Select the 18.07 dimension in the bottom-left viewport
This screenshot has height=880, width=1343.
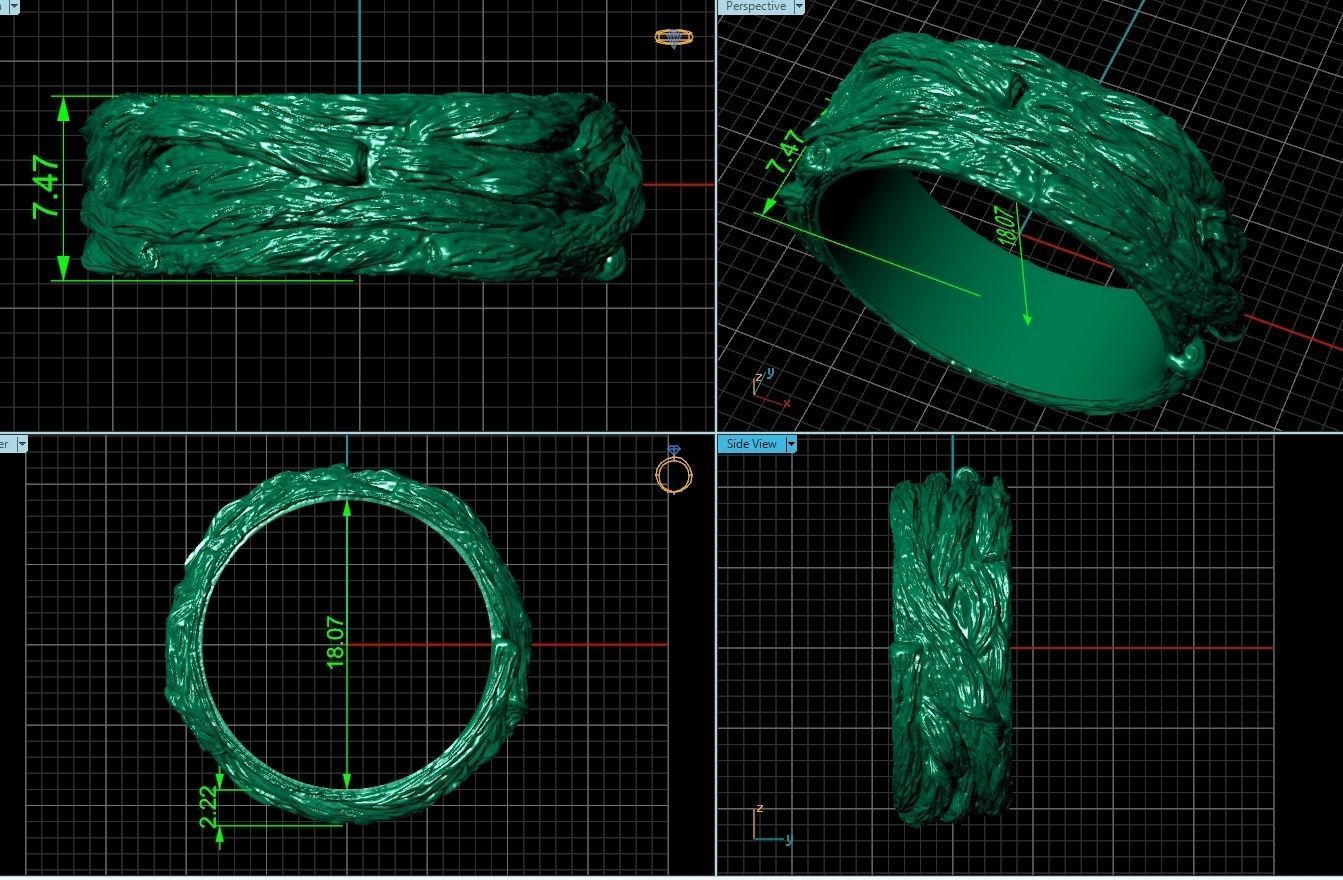point(335,642)
